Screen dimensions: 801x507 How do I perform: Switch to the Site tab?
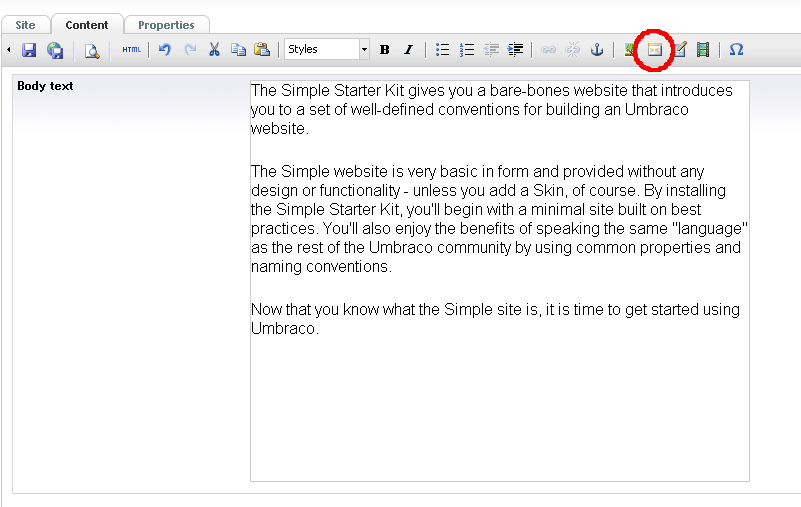(26, 25)
